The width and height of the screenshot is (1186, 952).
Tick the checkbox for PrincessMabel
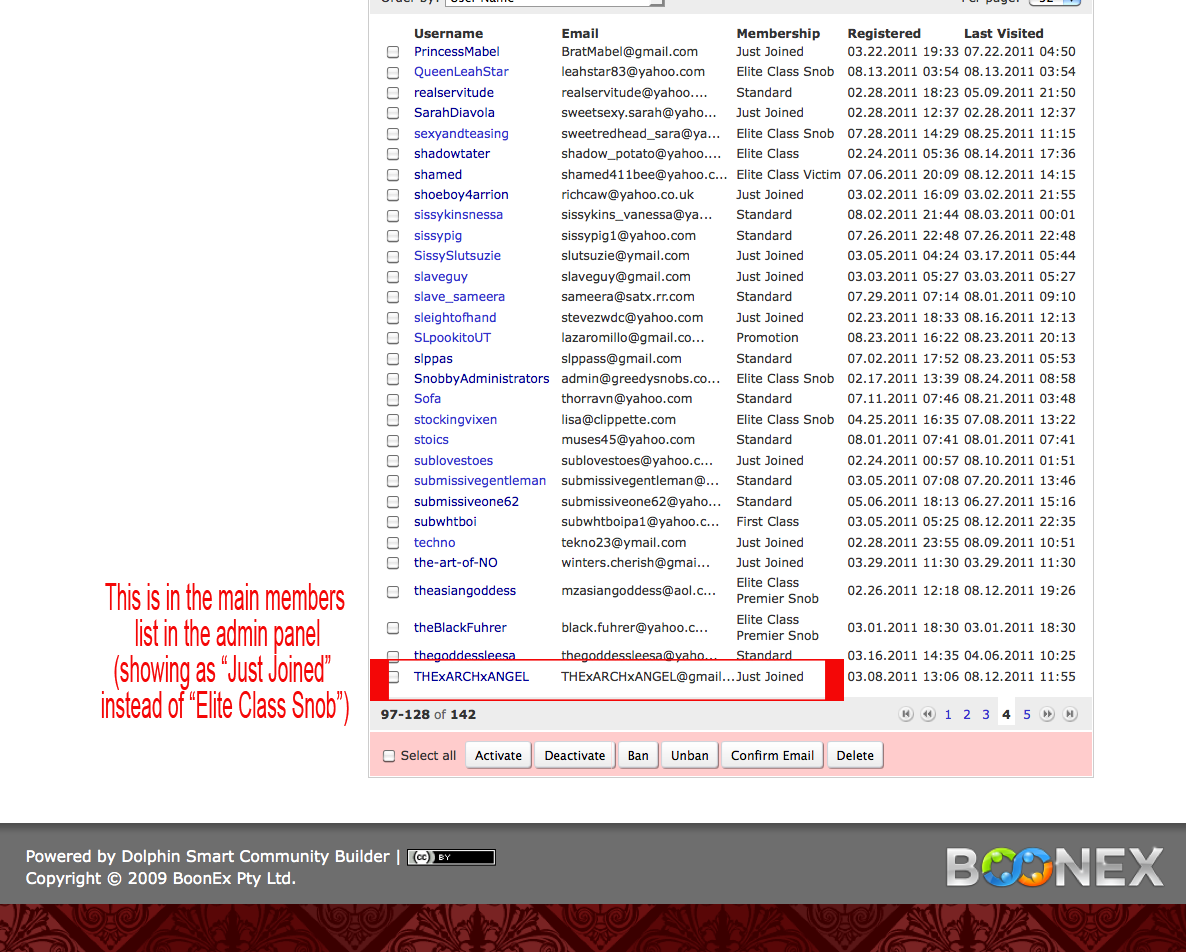click(x=393, y=52)
